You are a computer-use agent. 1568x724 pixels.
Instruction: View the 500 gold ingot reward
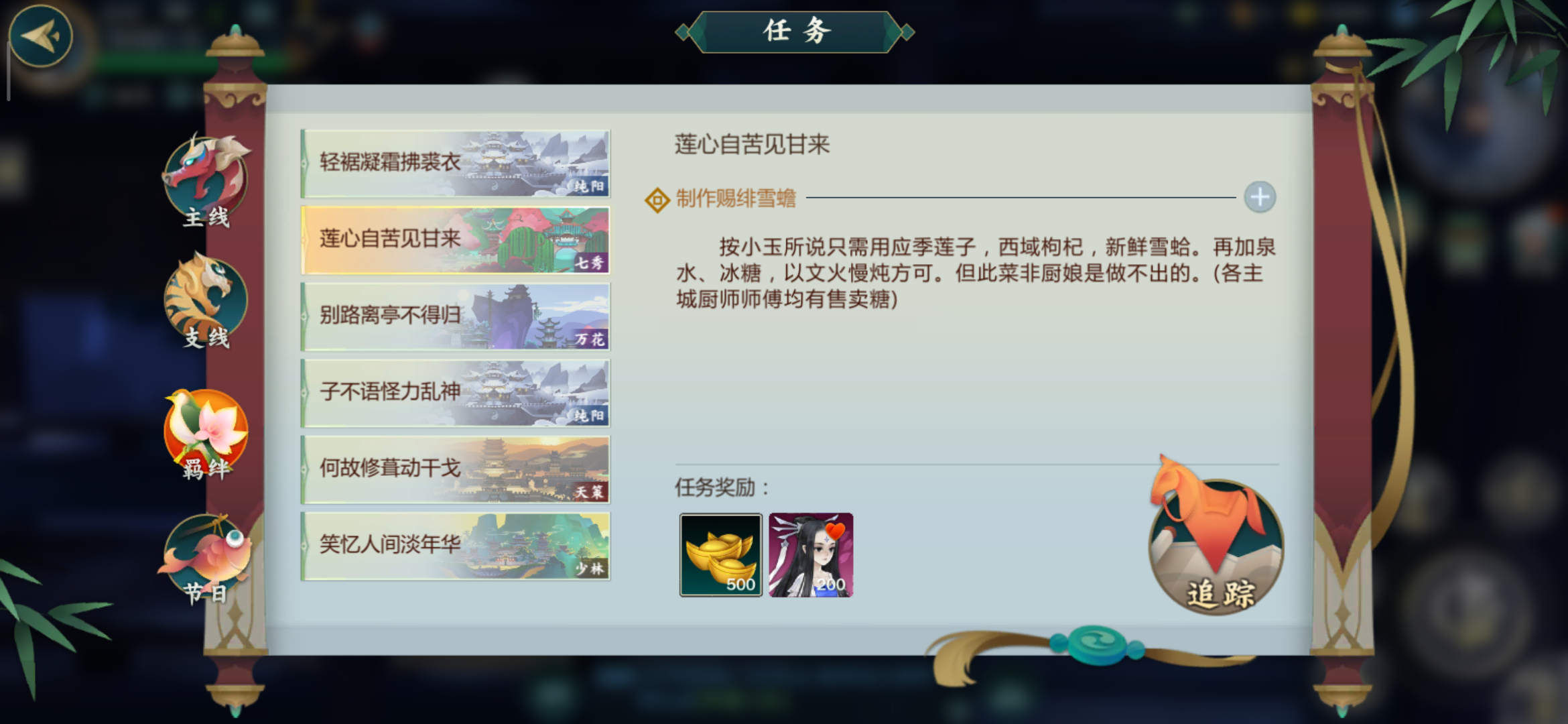(x=721, y=555)
